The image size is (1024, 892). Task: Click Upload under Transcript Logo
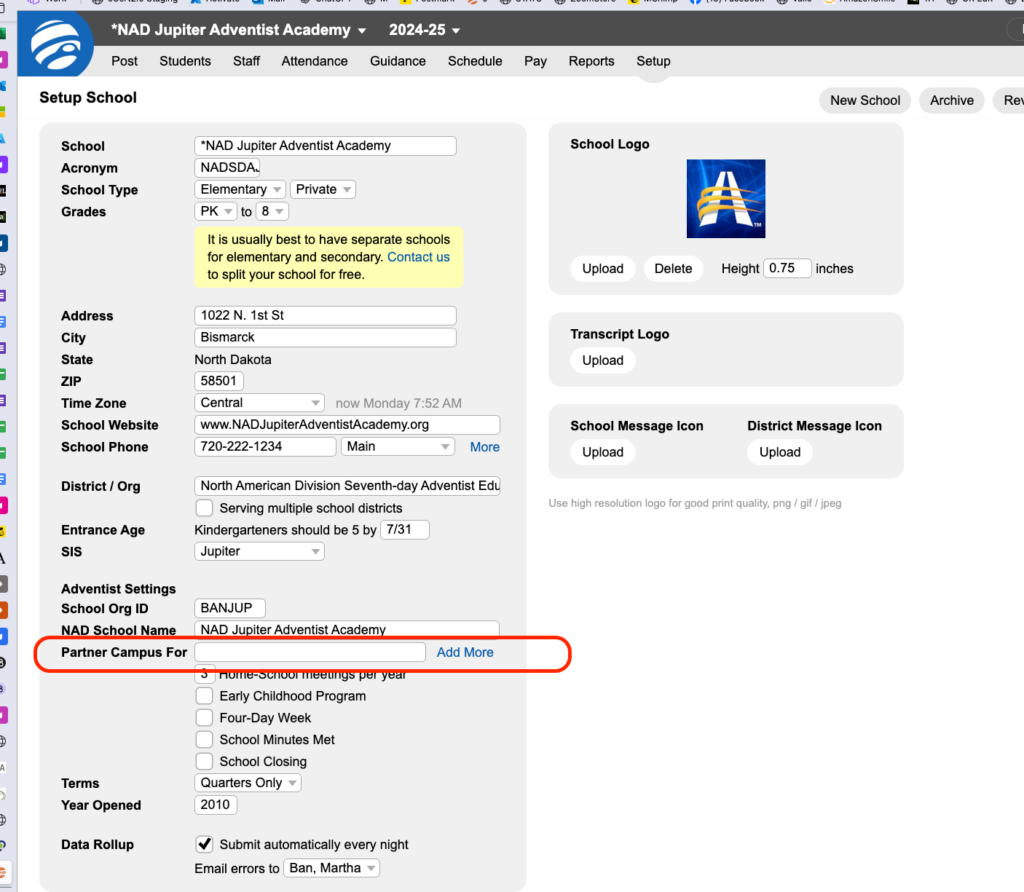point(602,360)
